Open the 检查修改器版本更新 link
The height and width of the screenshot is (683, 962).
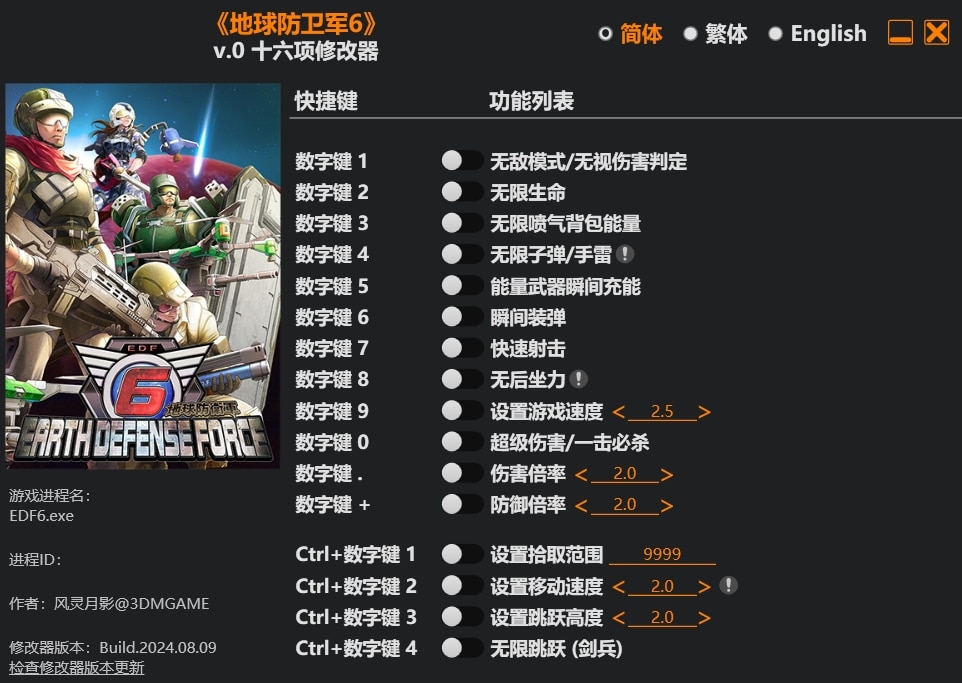click(77, 668)
